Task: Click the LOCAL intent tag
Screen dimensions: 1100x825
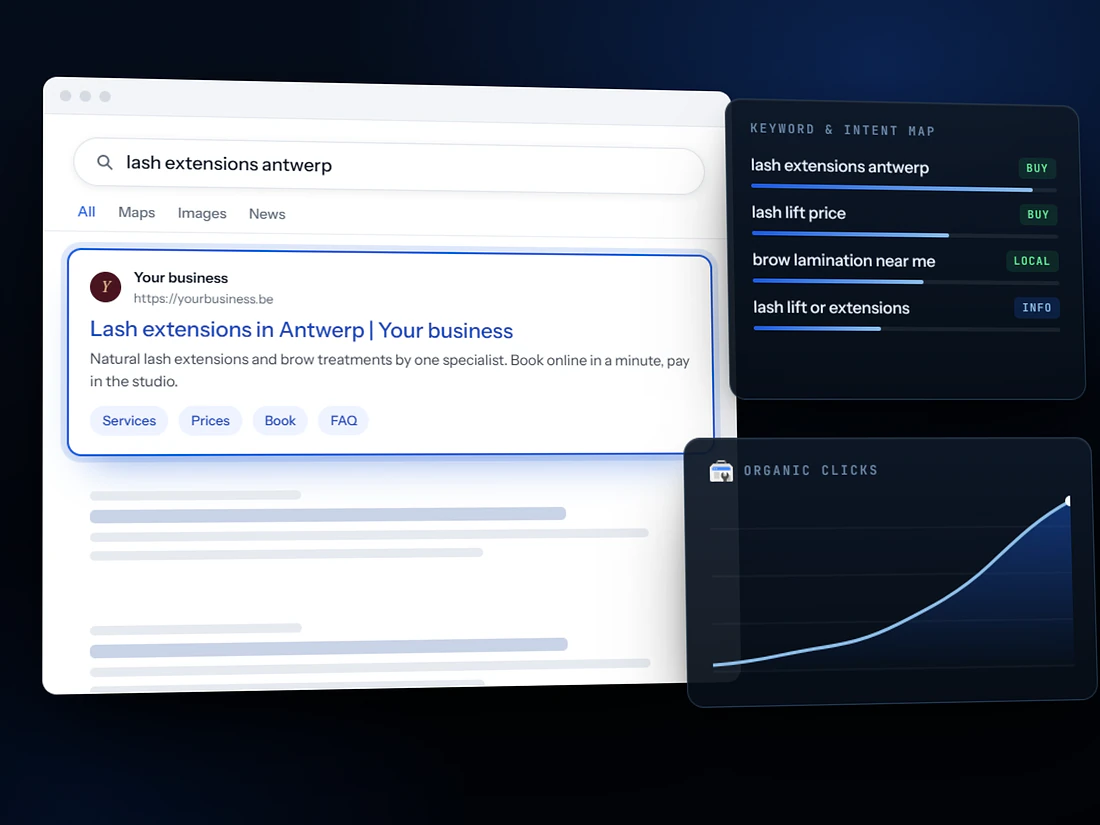Action: [x=1032, y=261]
